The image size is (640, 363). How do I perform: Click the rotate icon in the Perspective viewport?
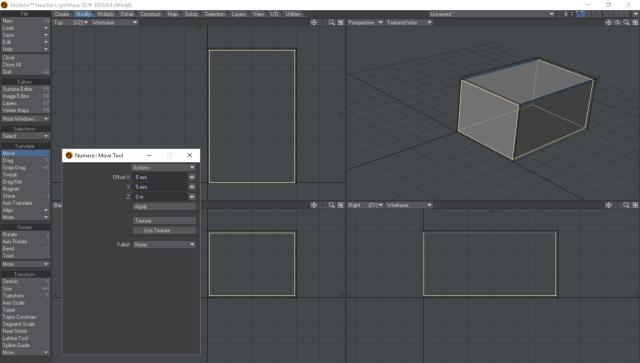click(617, 22)
